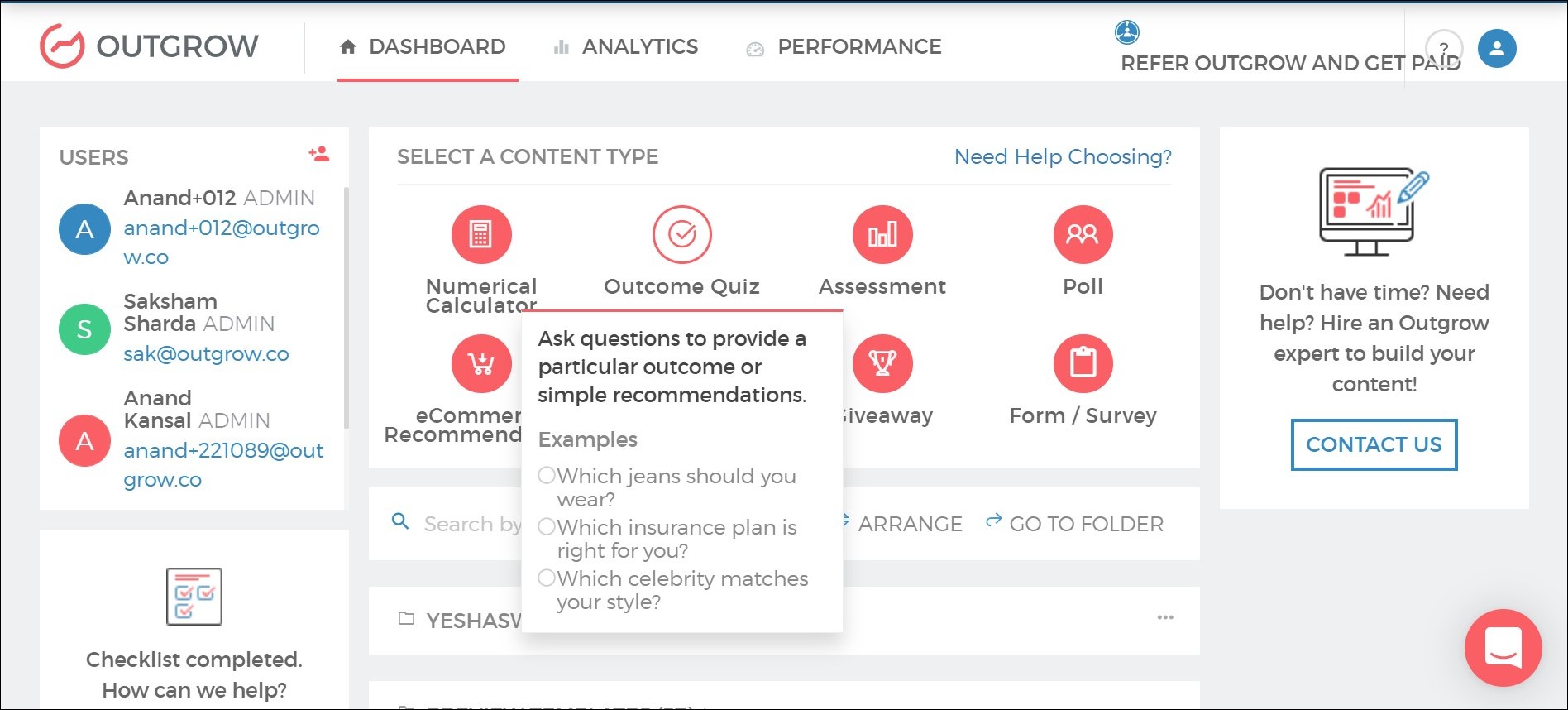
Task: Select the Numerical Calculator content type icon
Action: click(481, 235)
